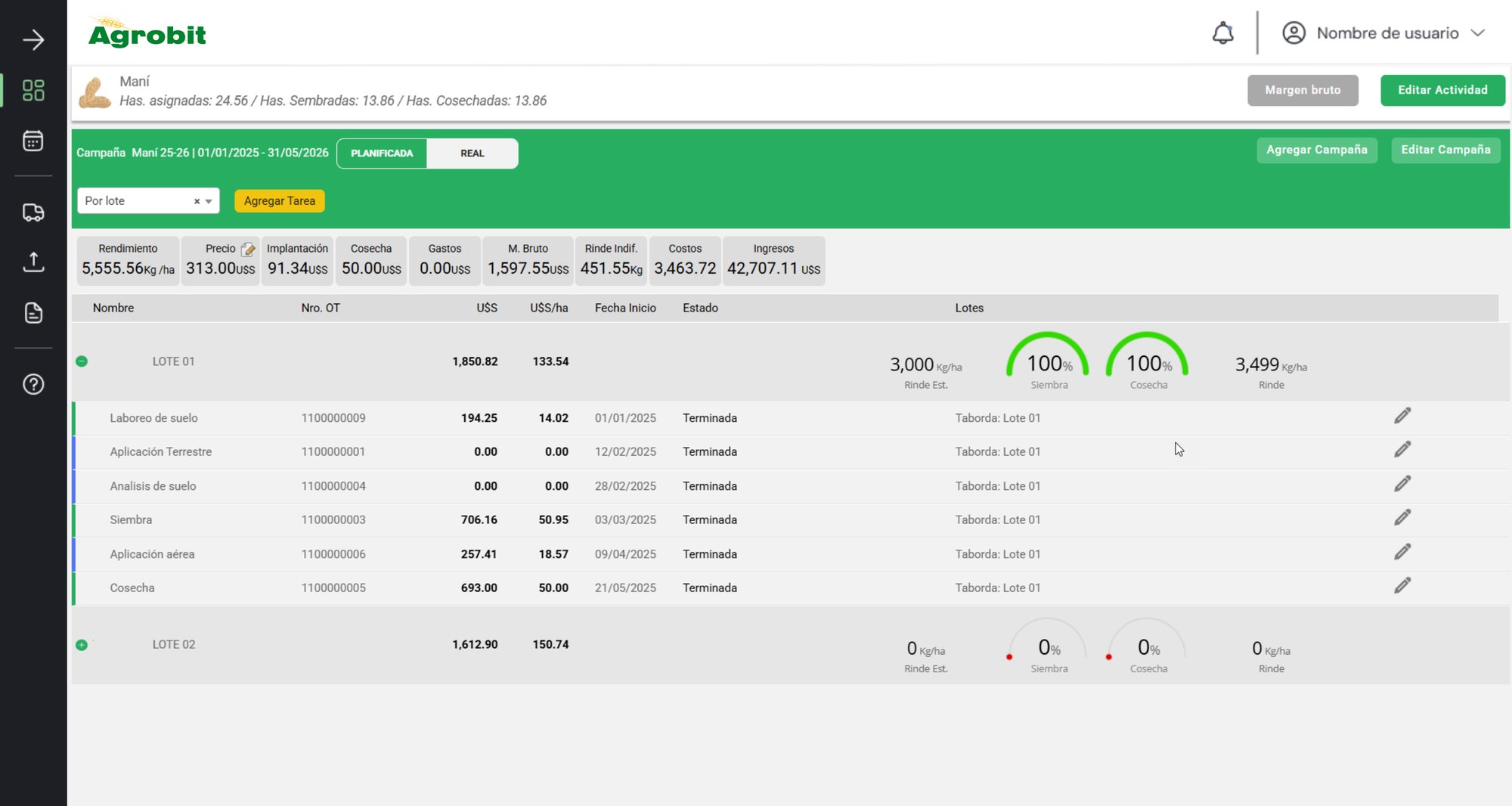This screenshot has height=806, width=1512.
Task: Click the Editar Actividad button
Action: (1442, 90)
